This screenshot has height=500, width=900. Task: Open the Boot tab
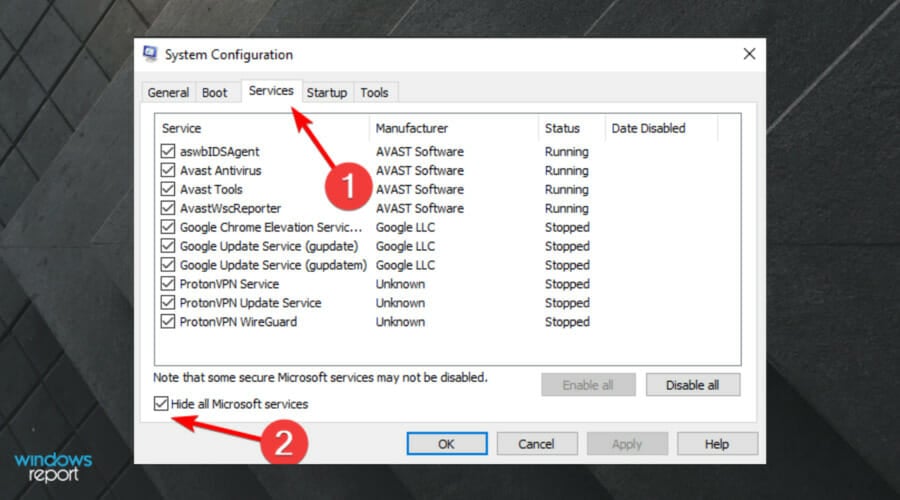(x=215, y=92)
